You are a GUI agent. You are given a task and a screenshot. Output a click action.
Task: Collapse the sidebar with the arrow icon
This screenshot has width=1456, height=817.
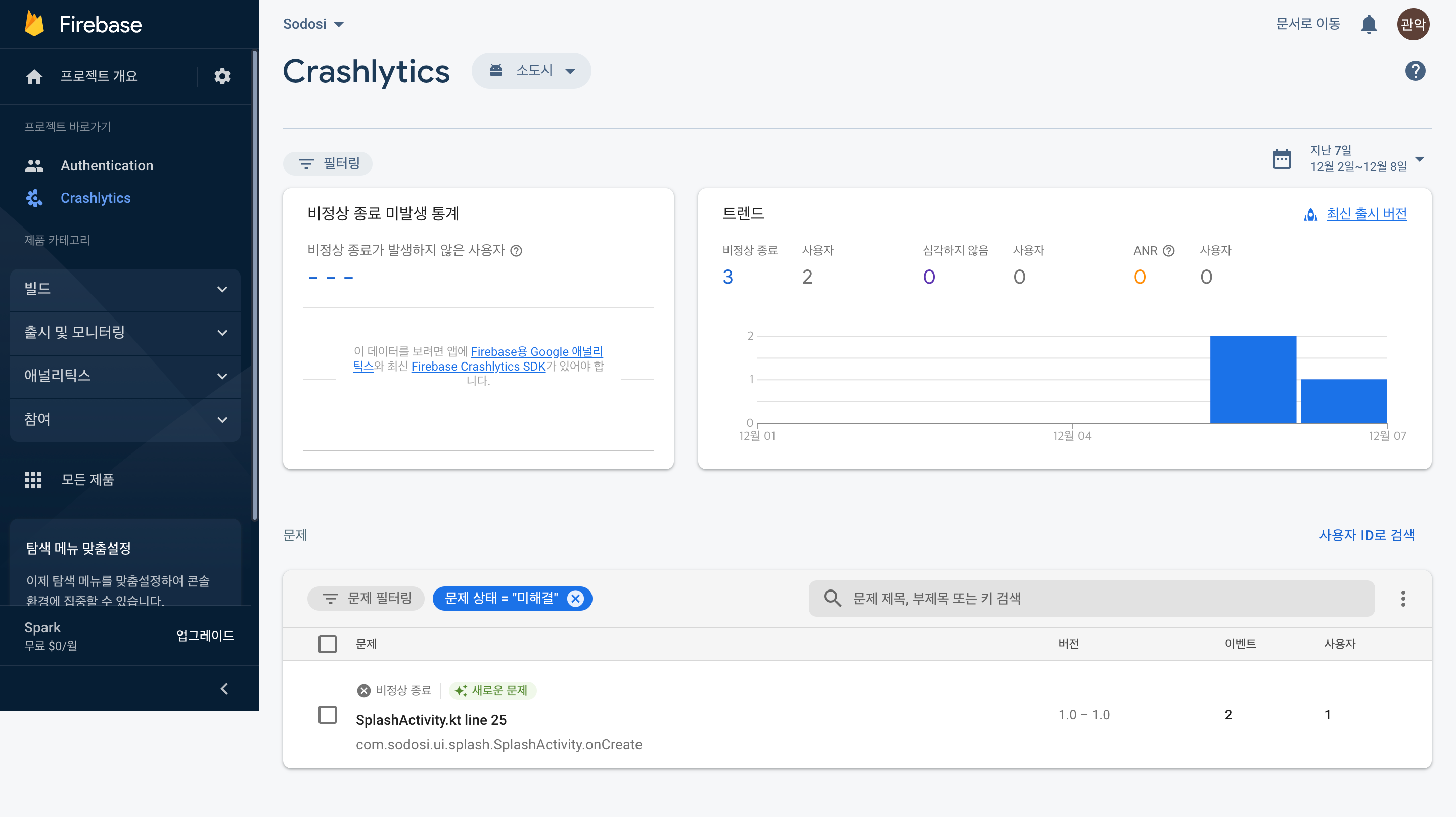(224, 688)
